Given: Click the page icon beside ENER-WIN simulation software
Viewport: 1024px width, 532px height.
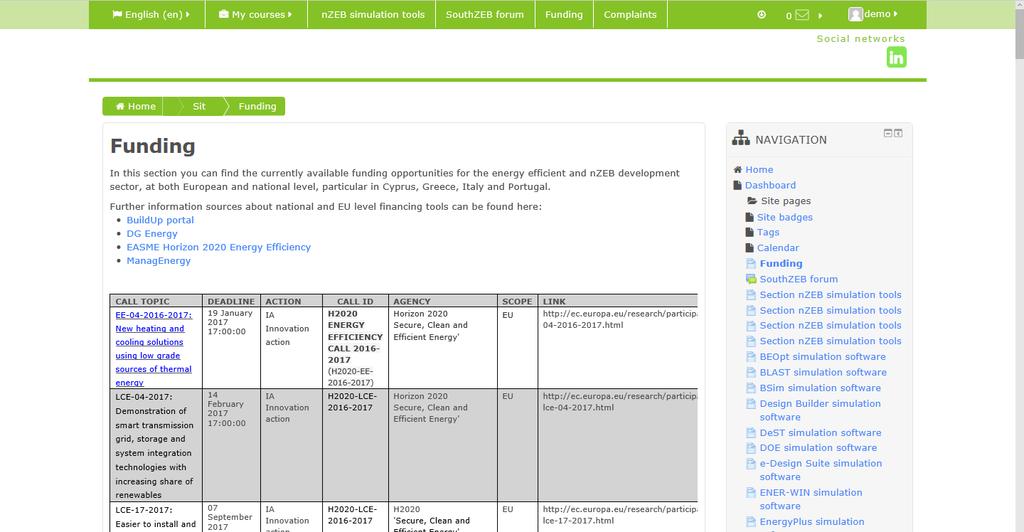Looking at the screenshot, I should pyautogui.click(x=751, y=493).
